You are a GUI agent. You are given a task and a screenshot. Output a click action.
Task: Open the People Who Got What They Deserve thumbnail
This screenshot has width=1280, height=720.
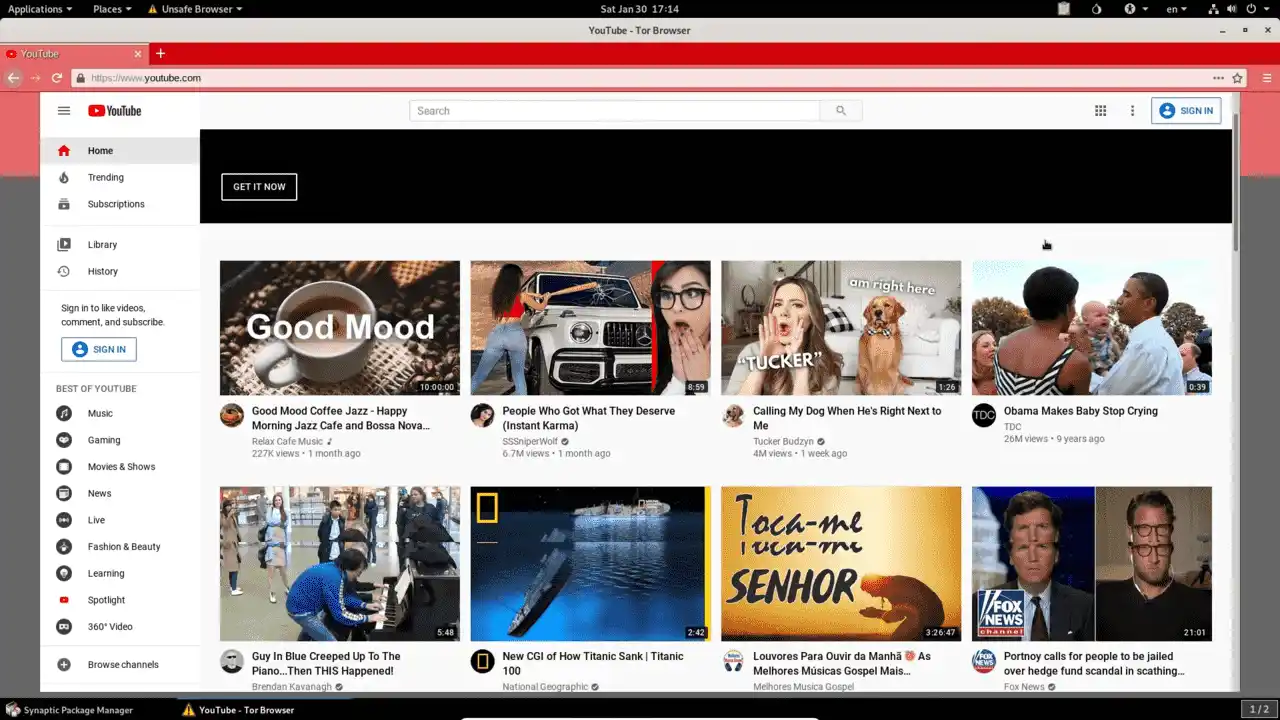[591, 328]
